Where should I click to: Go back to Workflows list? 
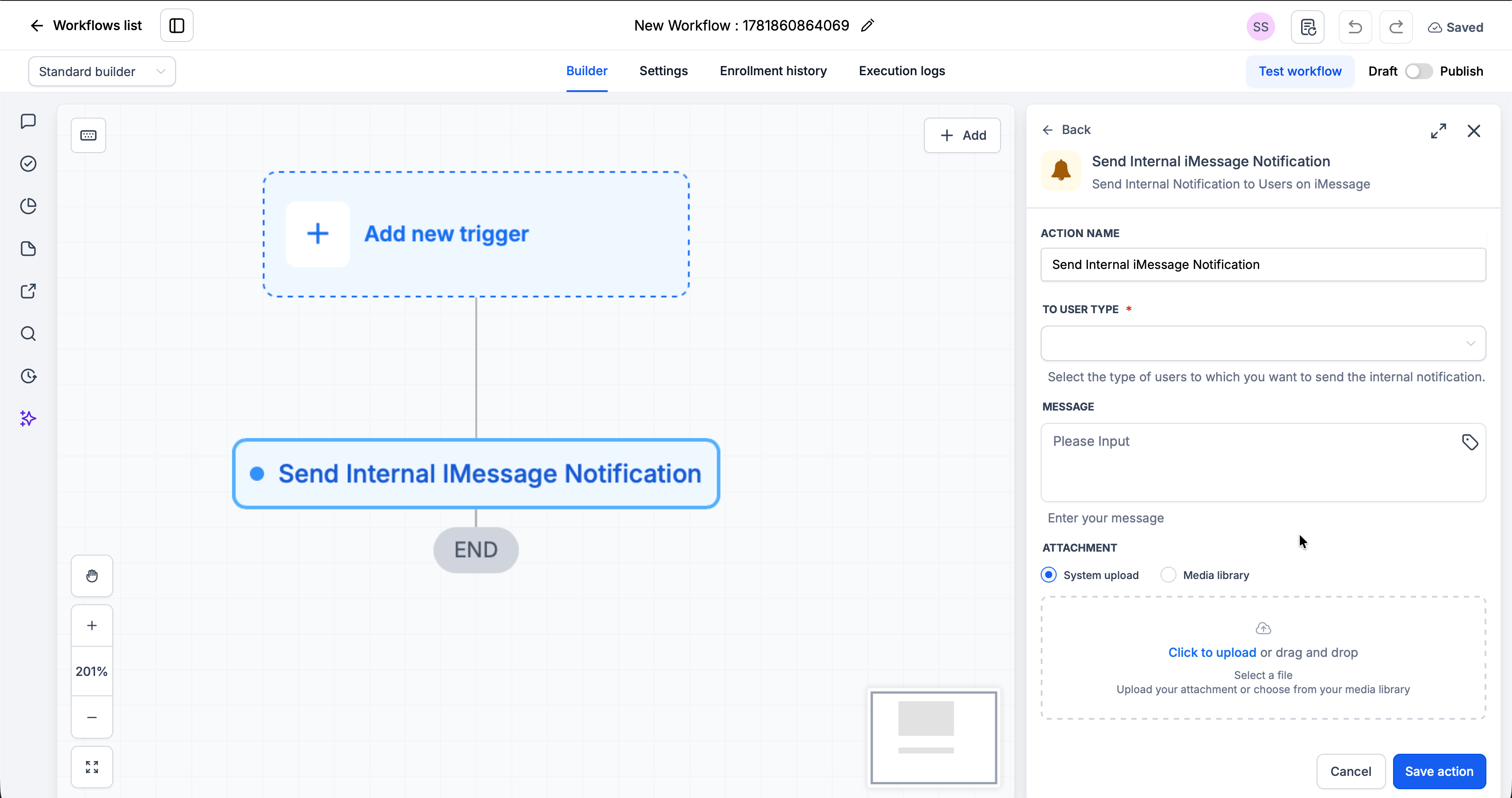(86, 25)
